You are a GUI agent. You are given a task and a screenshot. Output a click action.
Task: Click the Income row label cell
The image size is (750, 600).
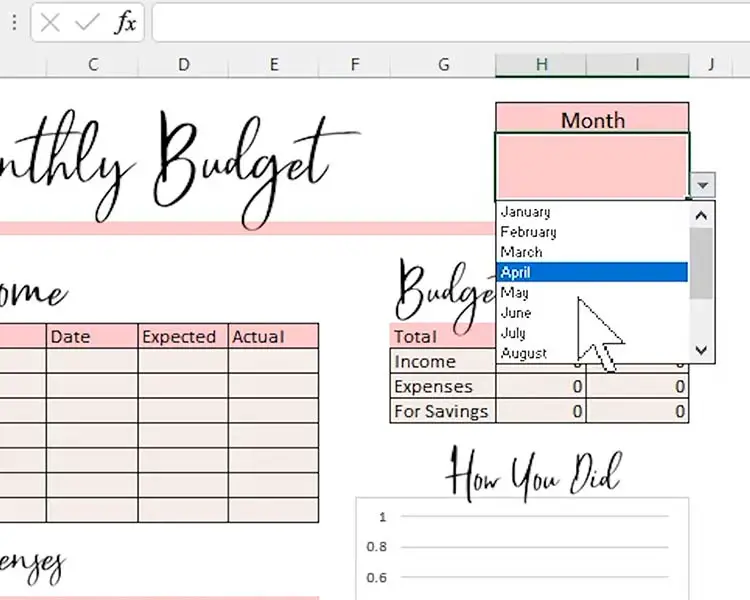443,361
